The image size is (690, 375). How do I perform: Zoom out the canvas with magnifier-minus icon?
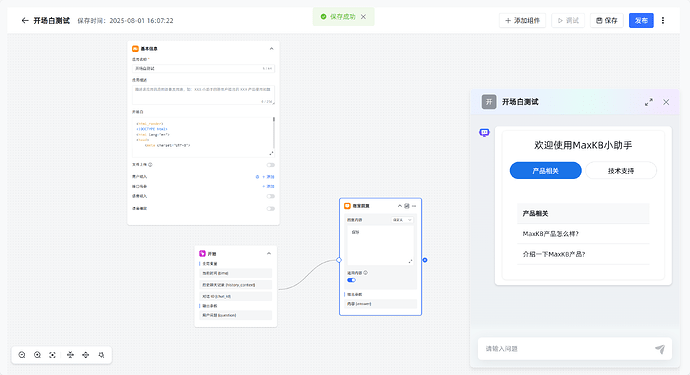(x=22, y=355)
